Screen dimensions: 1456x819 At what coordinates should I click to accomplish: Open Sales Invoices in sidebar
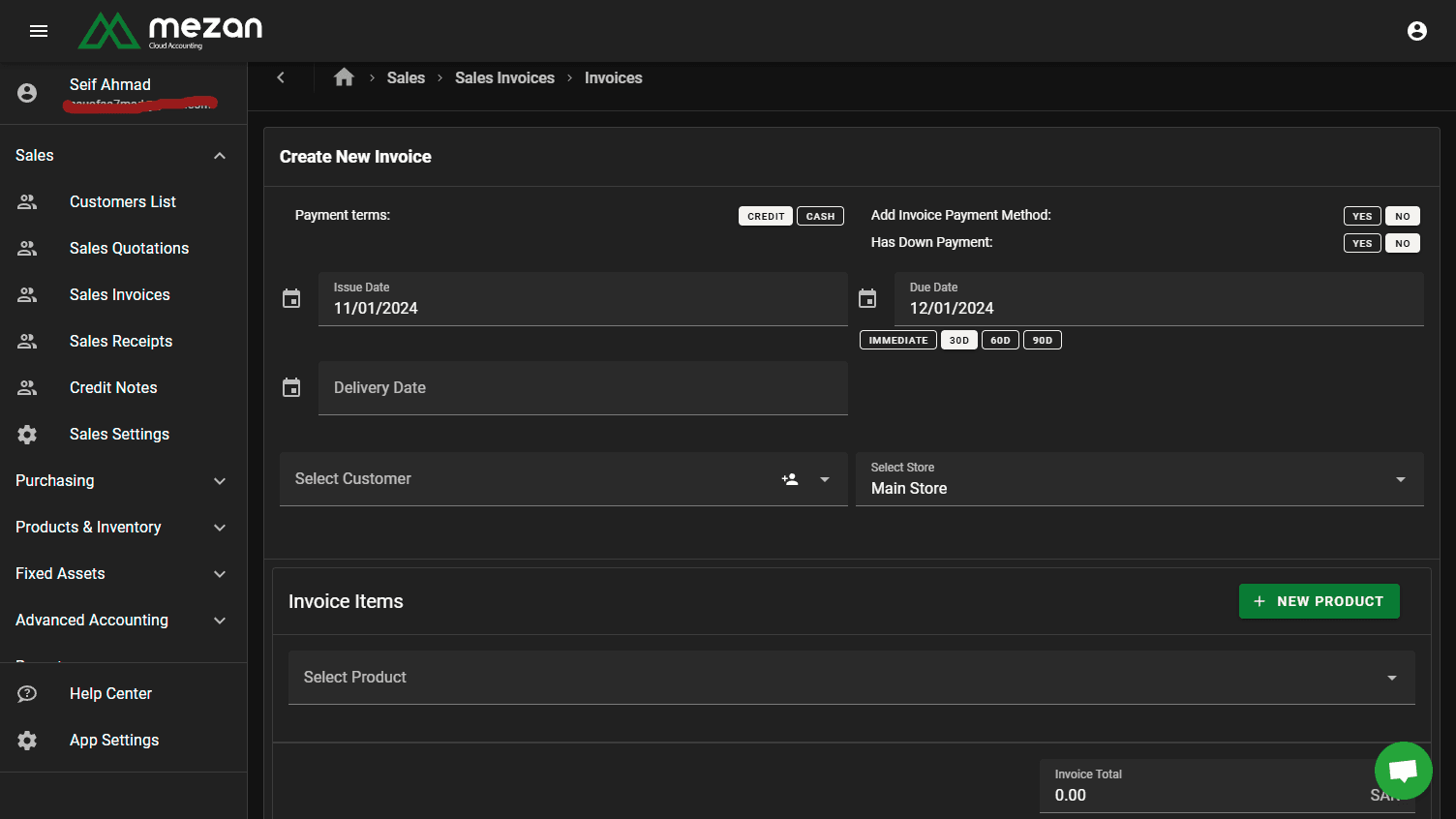tap(120, 294)
